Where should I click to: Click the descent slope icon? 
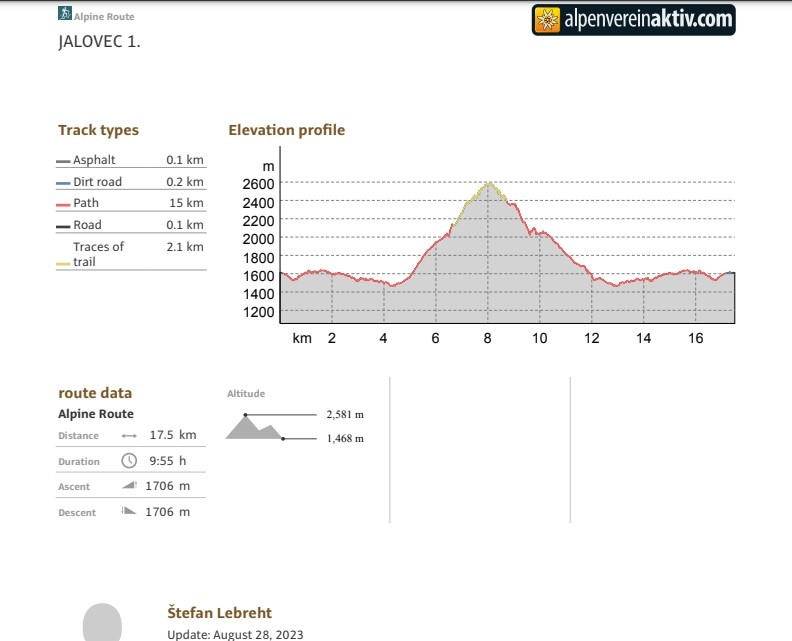coord(129,511)
